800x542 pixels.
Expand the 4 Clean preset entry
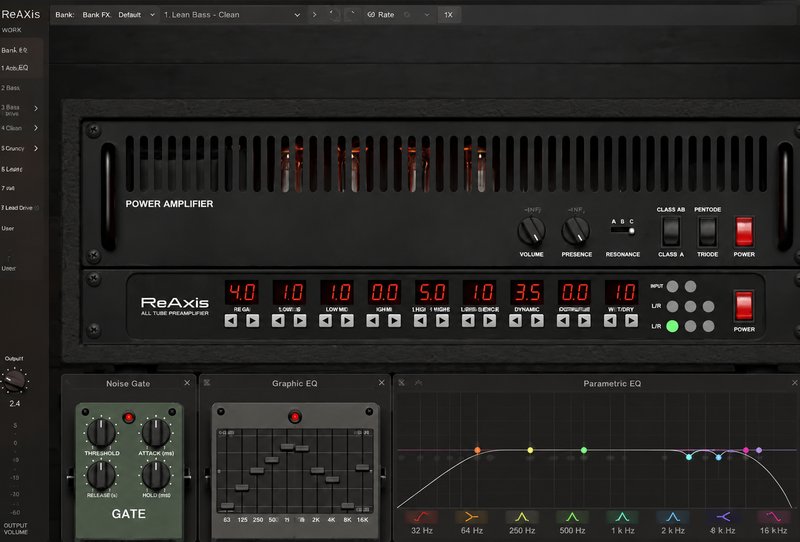click(x=36, y=128)
